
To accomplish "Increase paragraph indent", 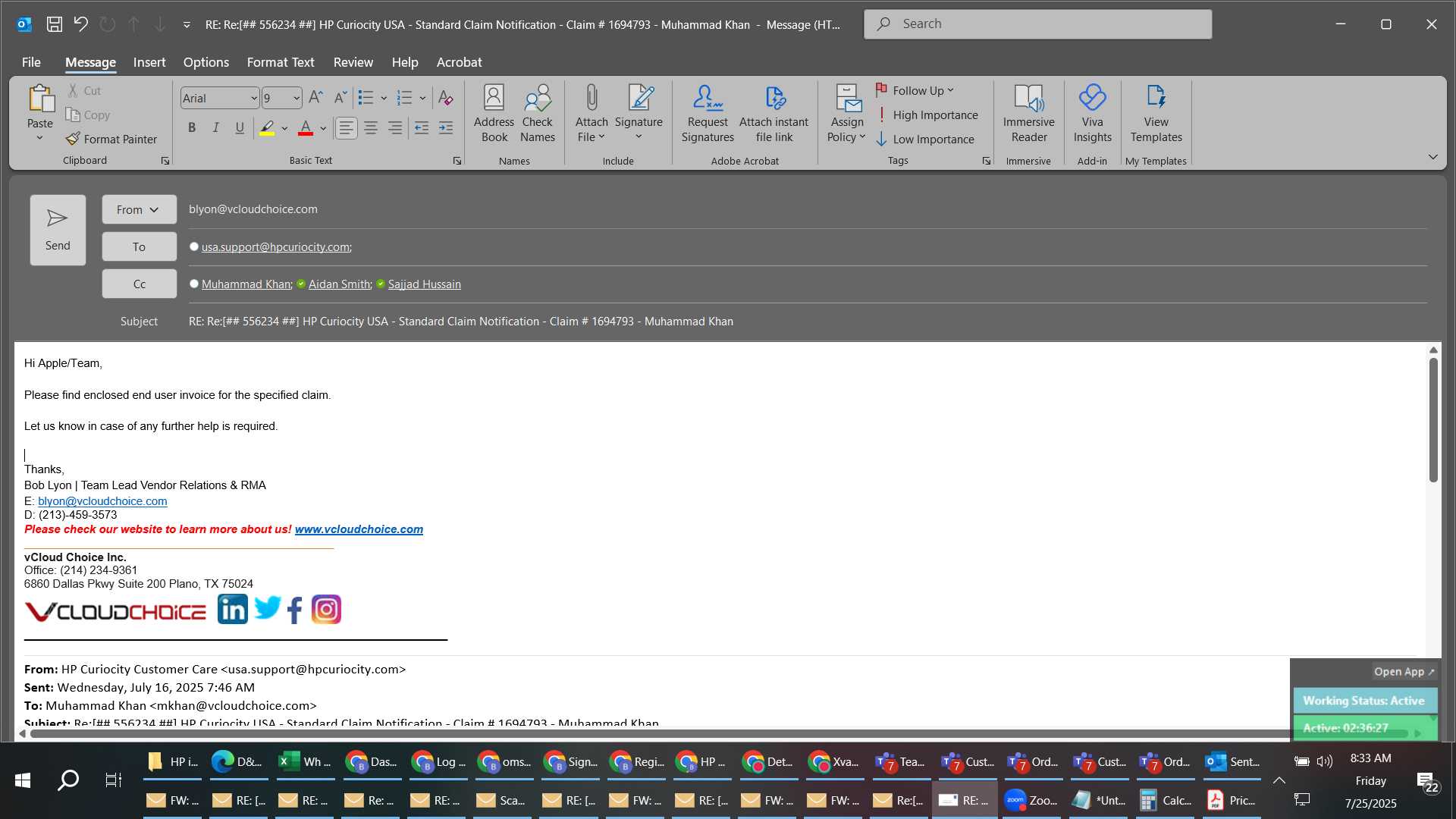I will 446,128.
